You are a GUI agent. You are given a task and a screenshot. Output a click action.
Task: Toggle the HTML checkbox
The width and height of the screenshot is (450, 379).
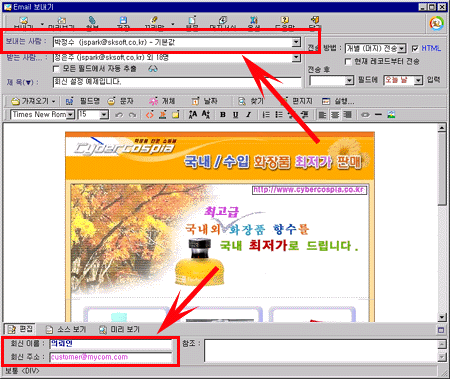pyautogui.click(x=415, y=49)
